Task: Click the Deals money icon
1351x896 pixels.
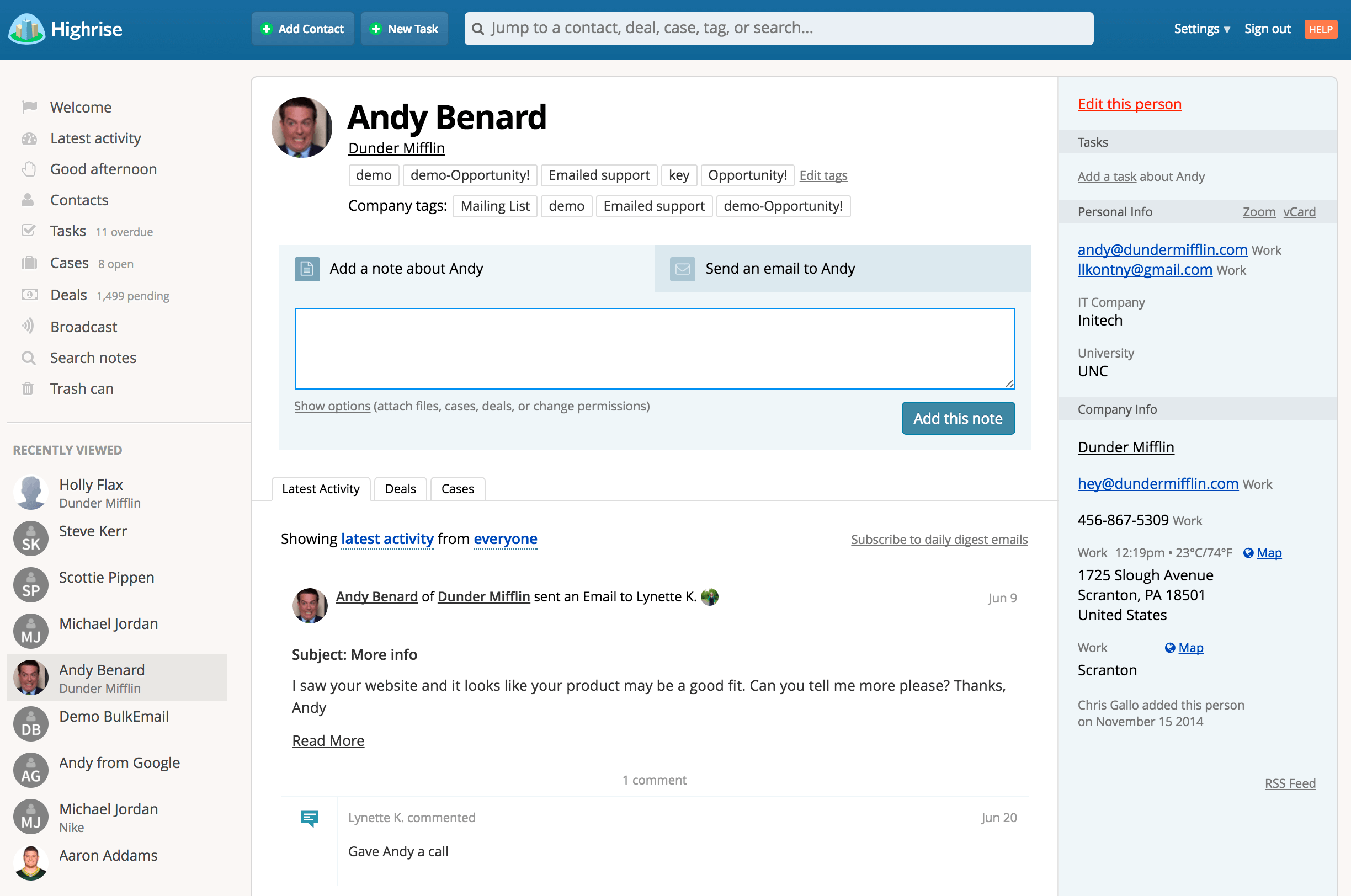Action: [x=30, y=295]
